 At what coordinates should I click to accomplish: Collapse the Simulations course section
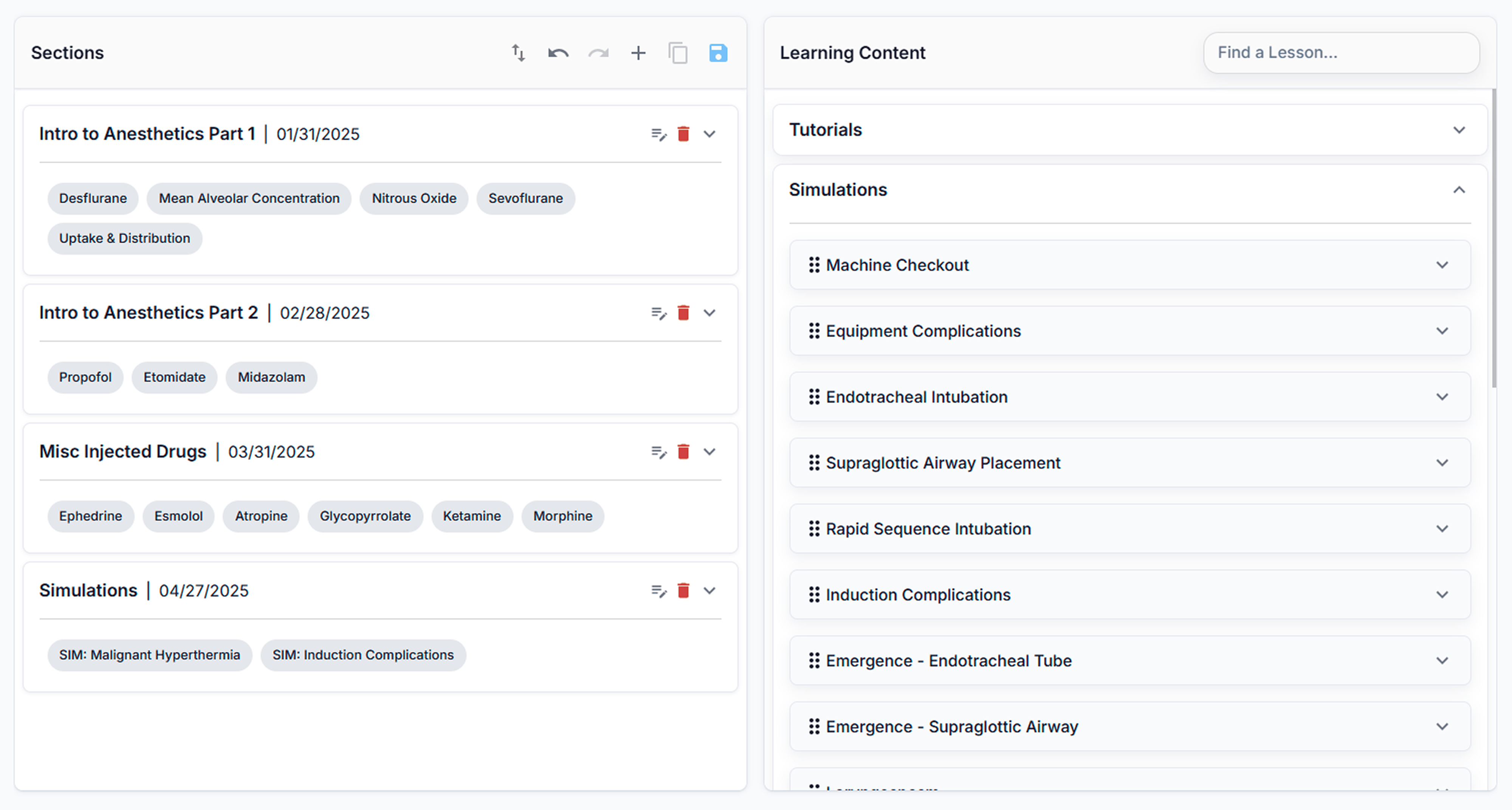(x=710, y=590)
